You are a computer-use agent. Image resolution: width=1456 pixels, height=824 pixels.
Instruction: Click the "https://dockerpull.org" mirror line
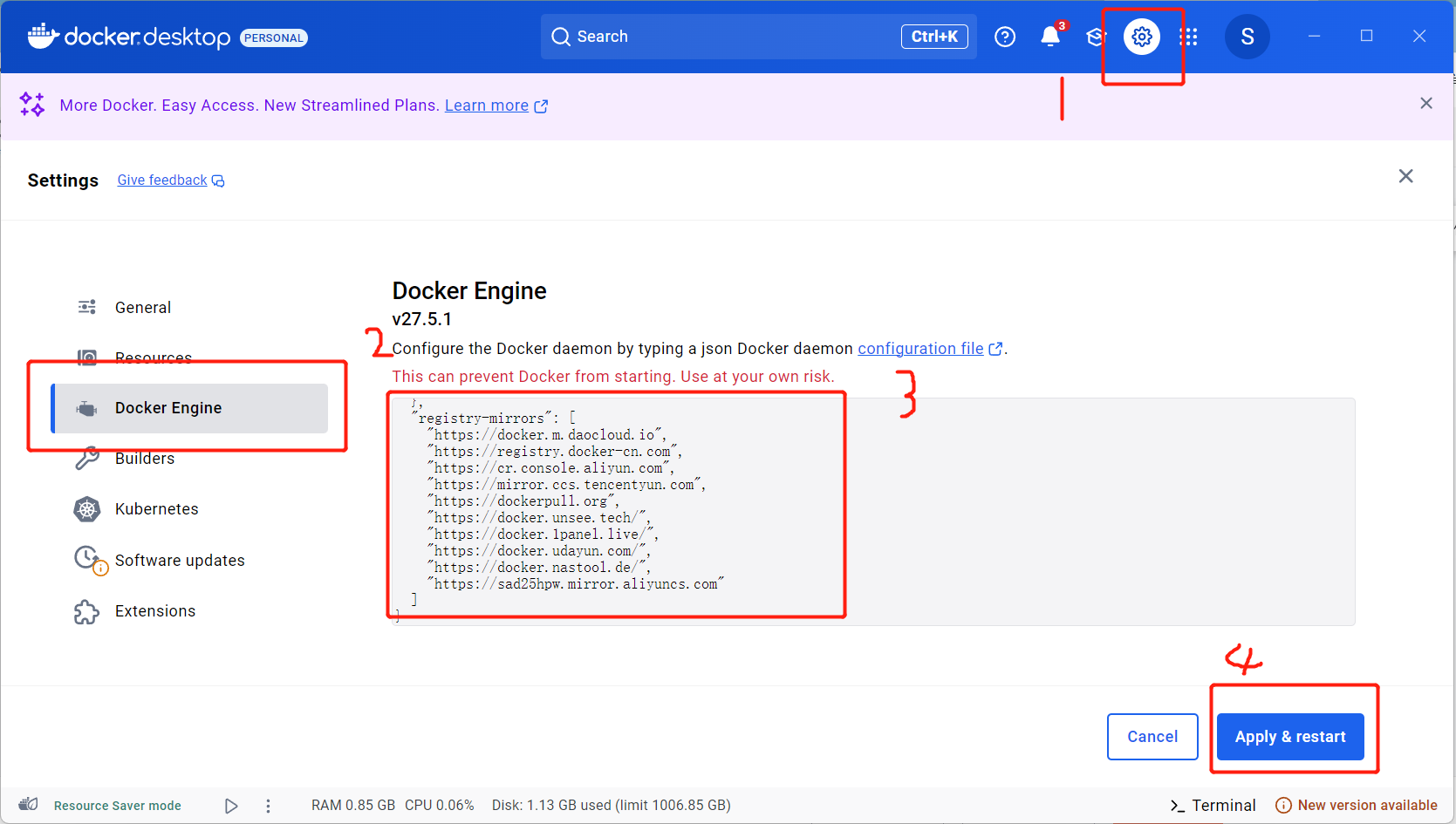point(523,501)
